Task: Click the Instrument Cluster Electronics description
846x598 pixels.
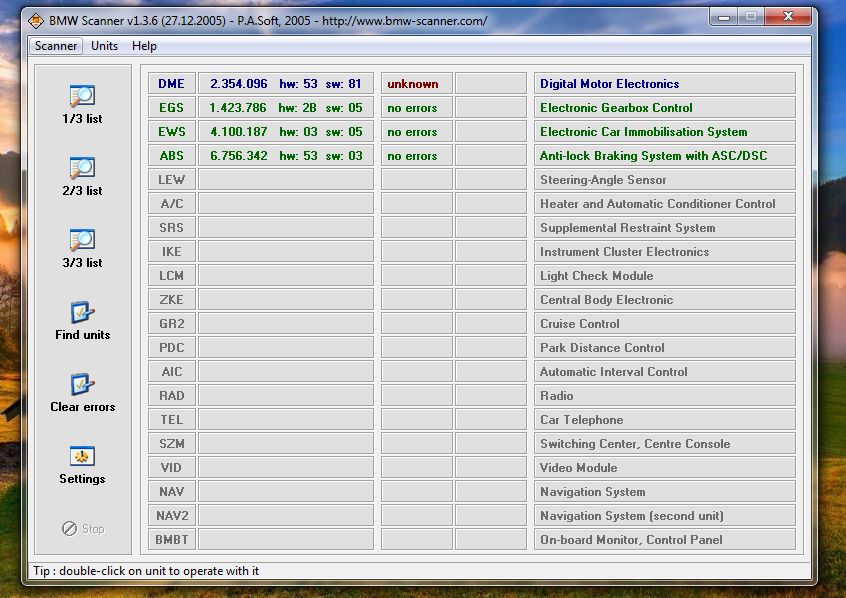Action: pyautogui.click(x=665, y=252)
